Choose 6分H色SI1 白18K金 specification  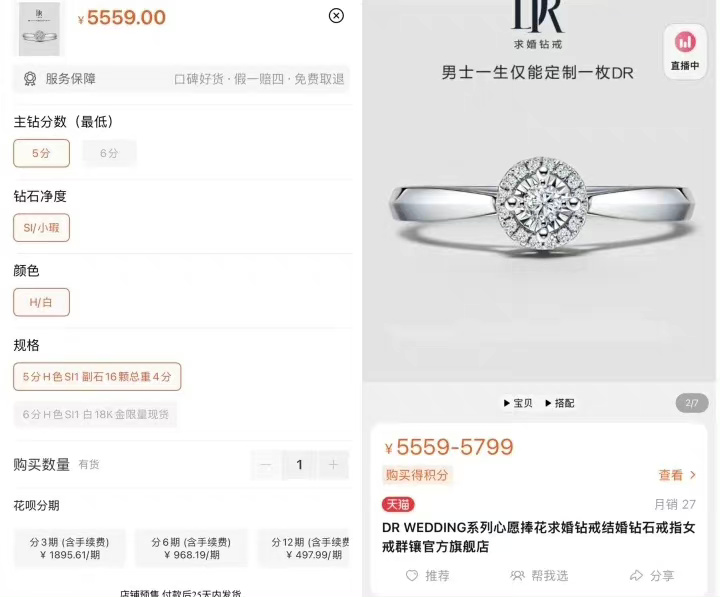click(96, 414)
